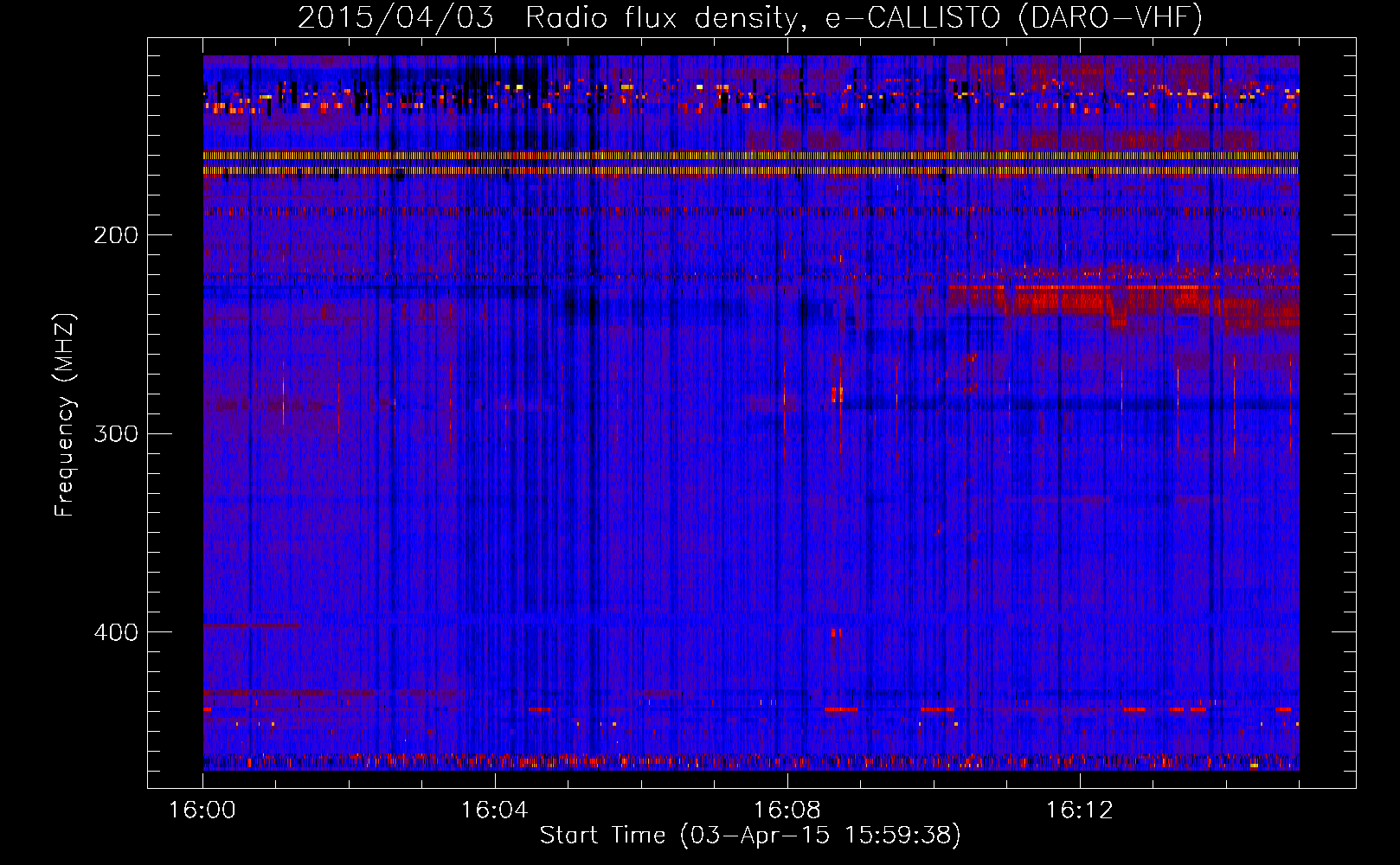The width and height of the screenshot is (1400, 865).
Task: Click the red burst spot above 300 MHz near 16:08
Action: click(x=837, y=394)
